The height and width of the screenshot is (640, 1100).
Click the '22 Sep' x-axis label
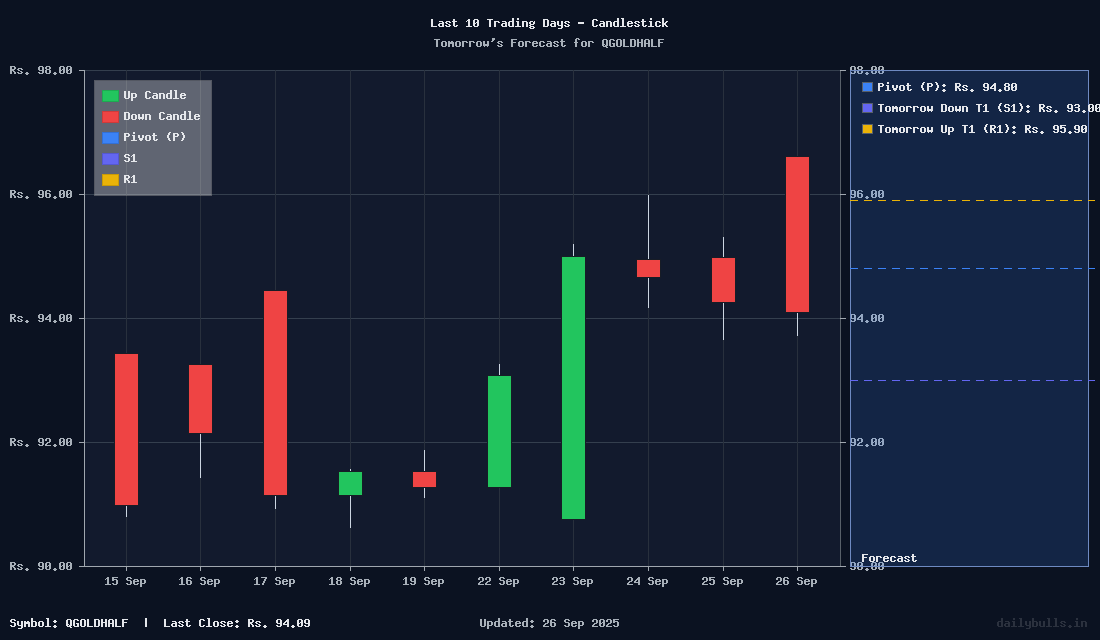click(498, 581)
